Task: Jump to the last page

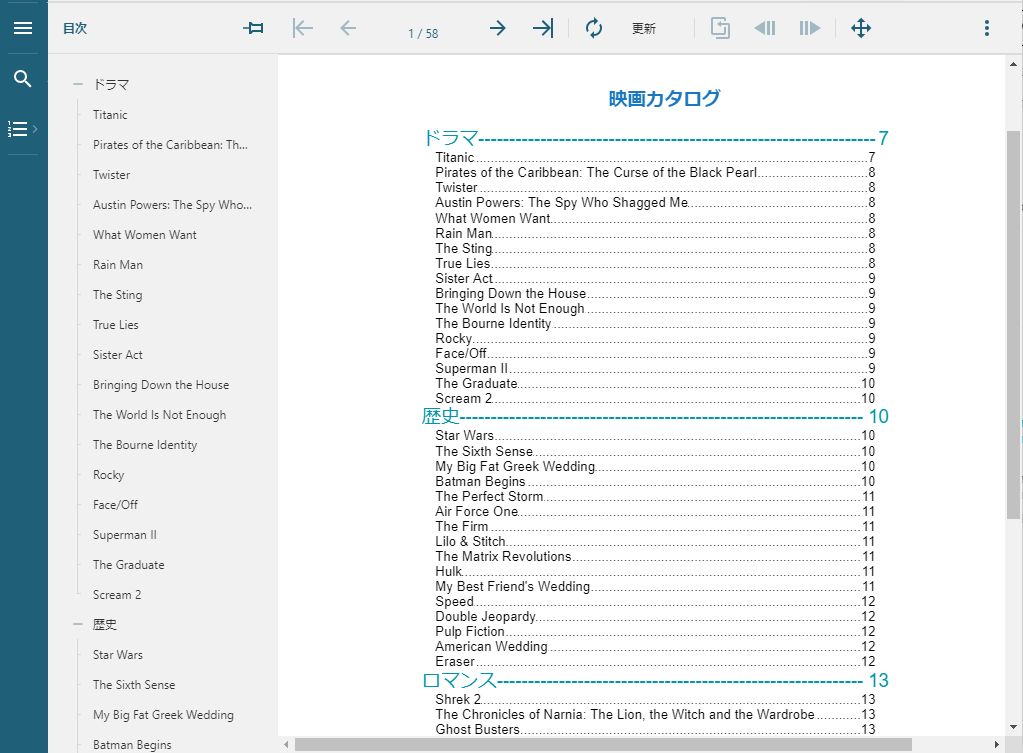Action: [x=542, y=28]
